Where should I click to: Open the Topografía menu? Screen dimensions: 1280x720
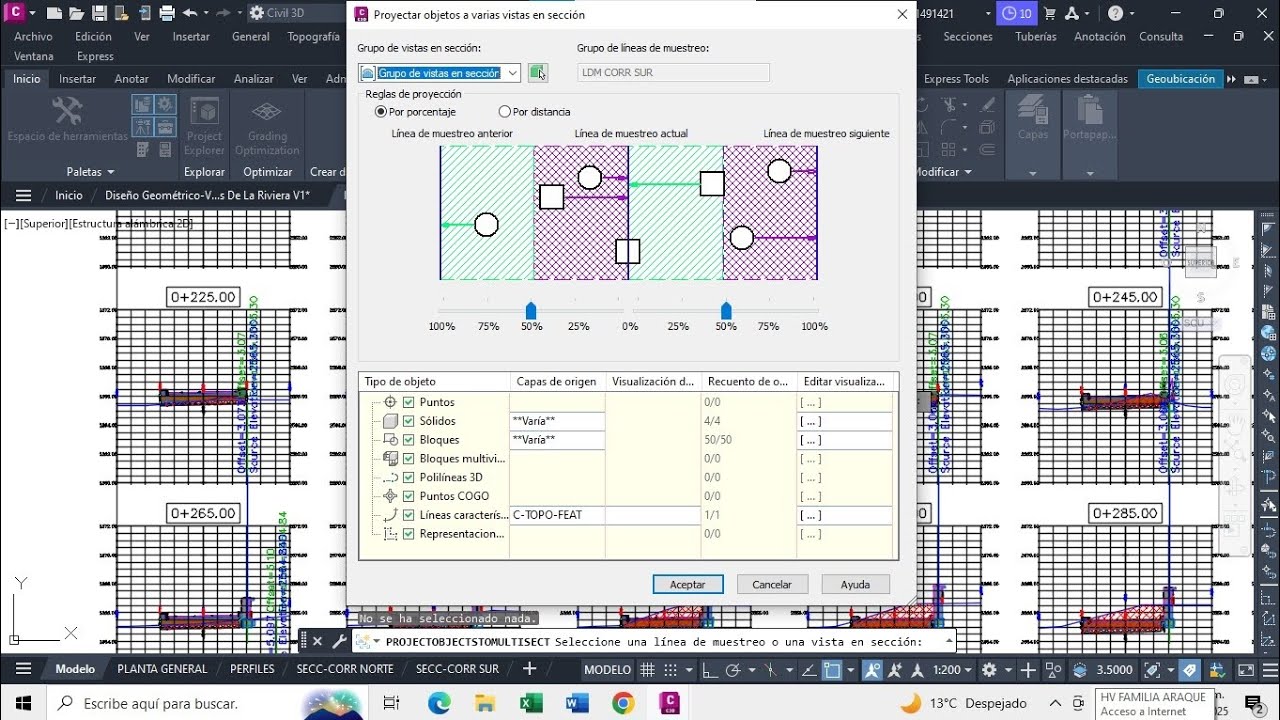(x=313, y=36)
